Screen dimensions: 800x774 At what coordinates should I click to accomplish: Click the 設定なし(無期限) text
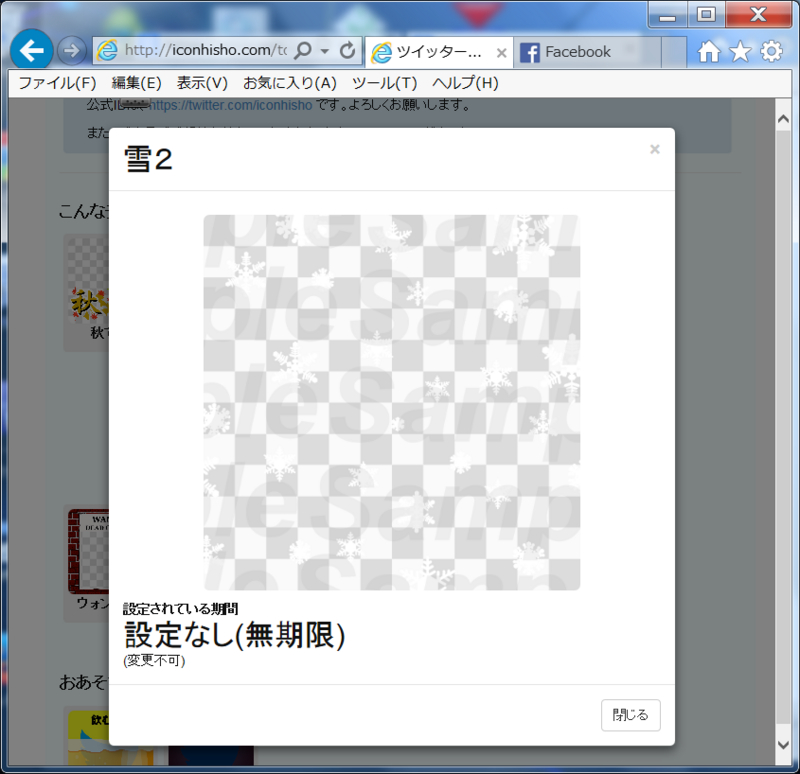235,635
